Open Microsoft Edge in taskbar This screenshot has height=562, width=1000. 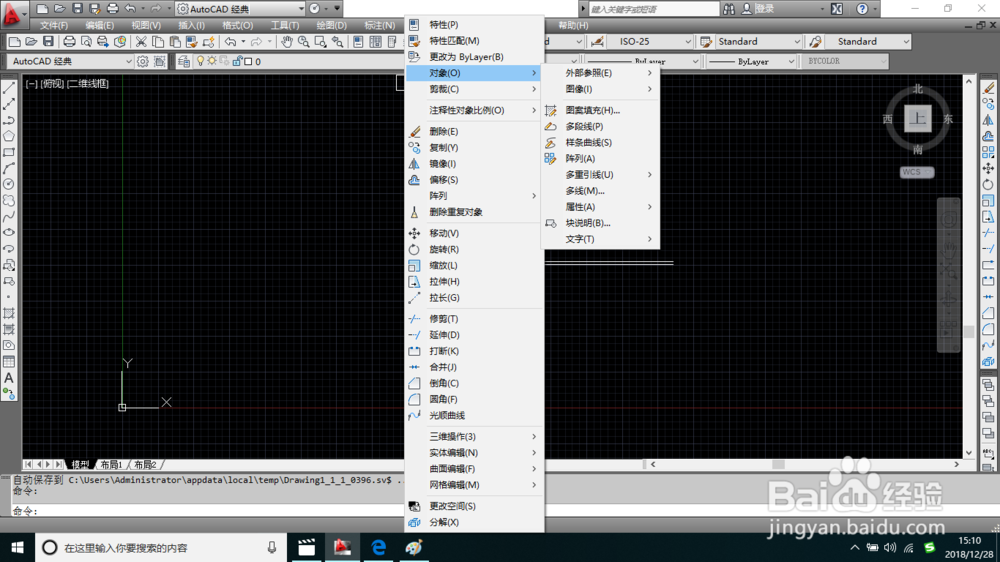(x=378, y=547)
